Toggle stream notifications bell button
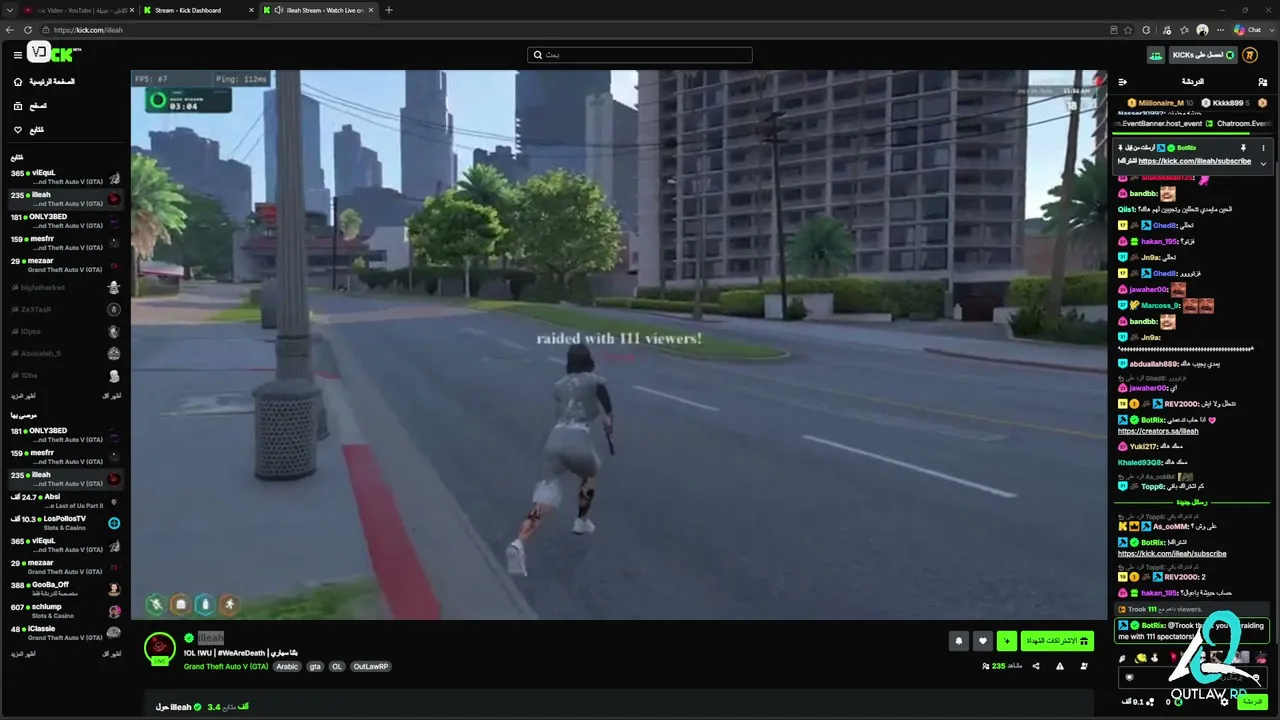 tap(958, 641)
